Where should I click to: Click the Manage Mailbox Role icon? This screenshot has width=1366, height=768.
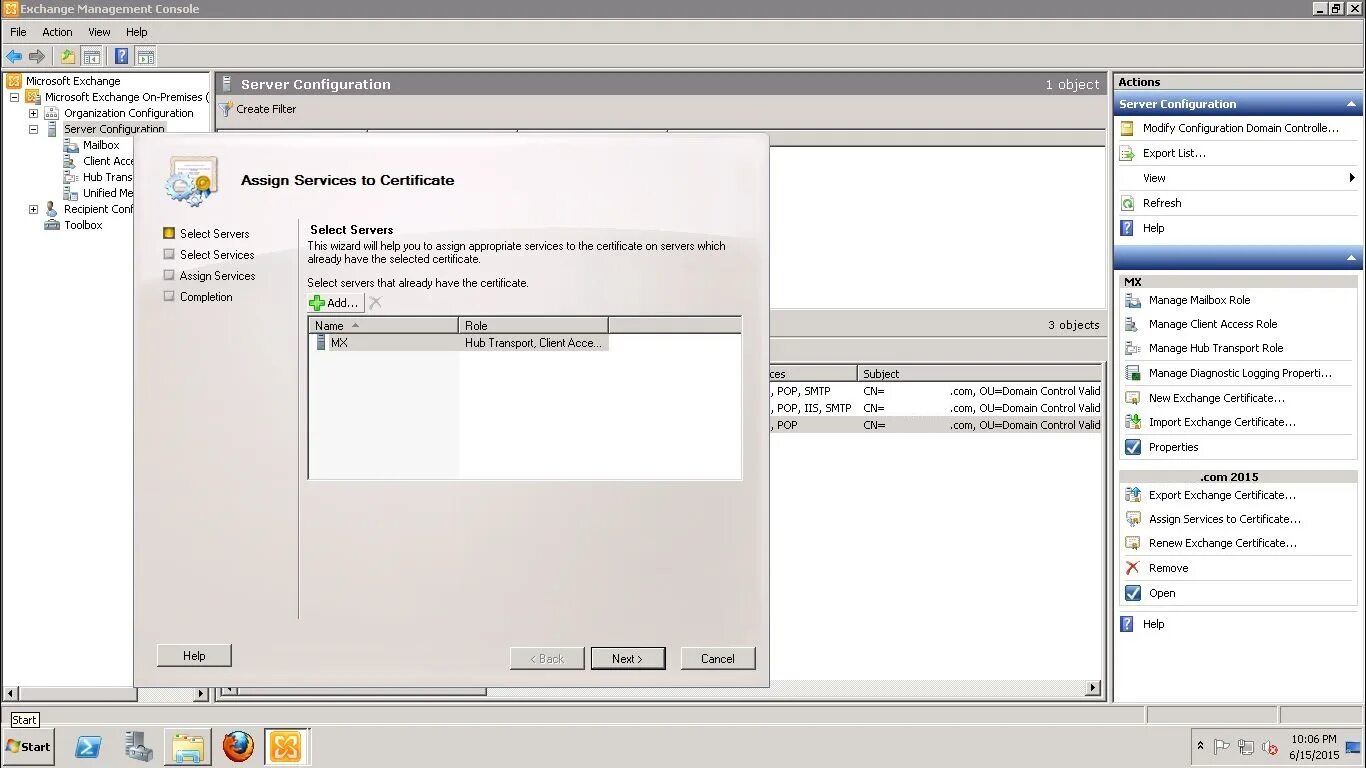click(x=1132, y=300)
